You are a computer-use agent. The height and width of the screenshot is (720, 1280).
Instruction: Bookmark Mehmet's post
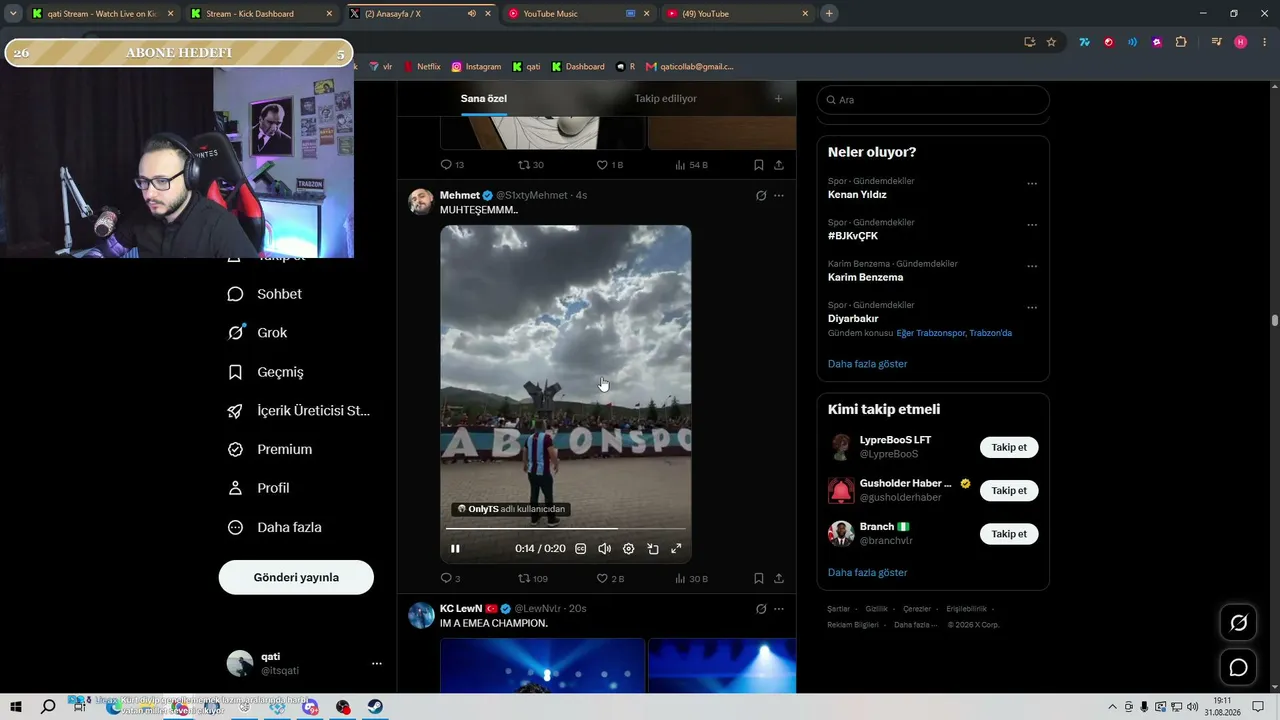point(759,578)
